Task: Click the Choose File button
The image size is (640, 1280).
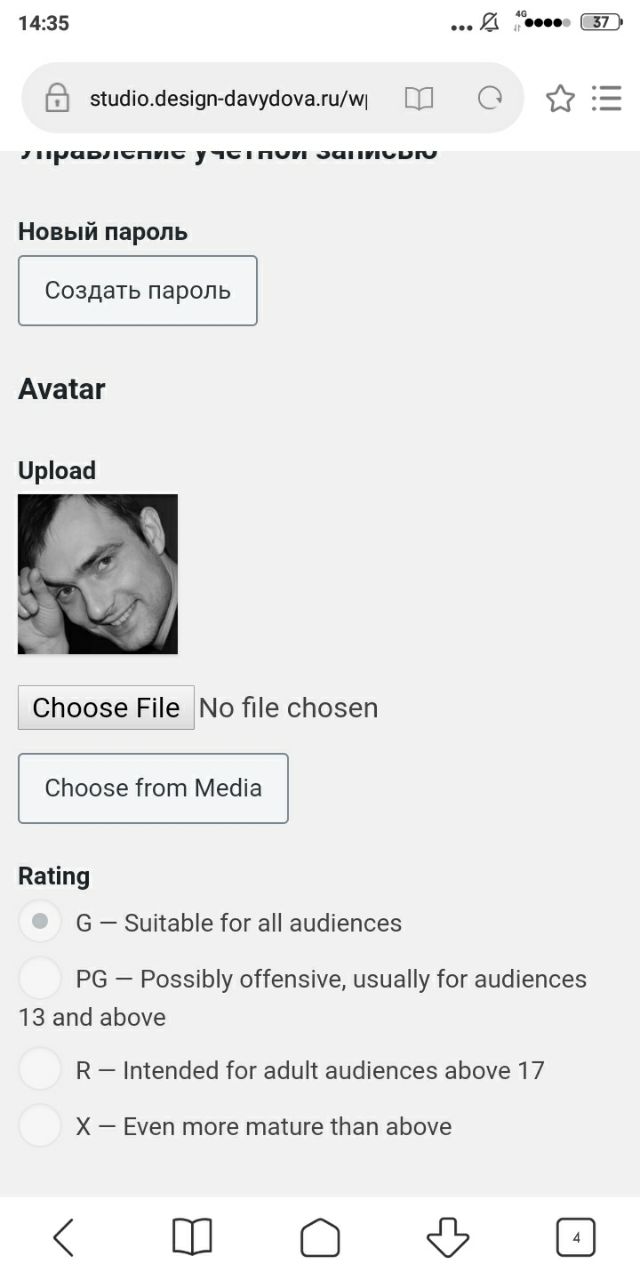Action: tap(106, 707)
